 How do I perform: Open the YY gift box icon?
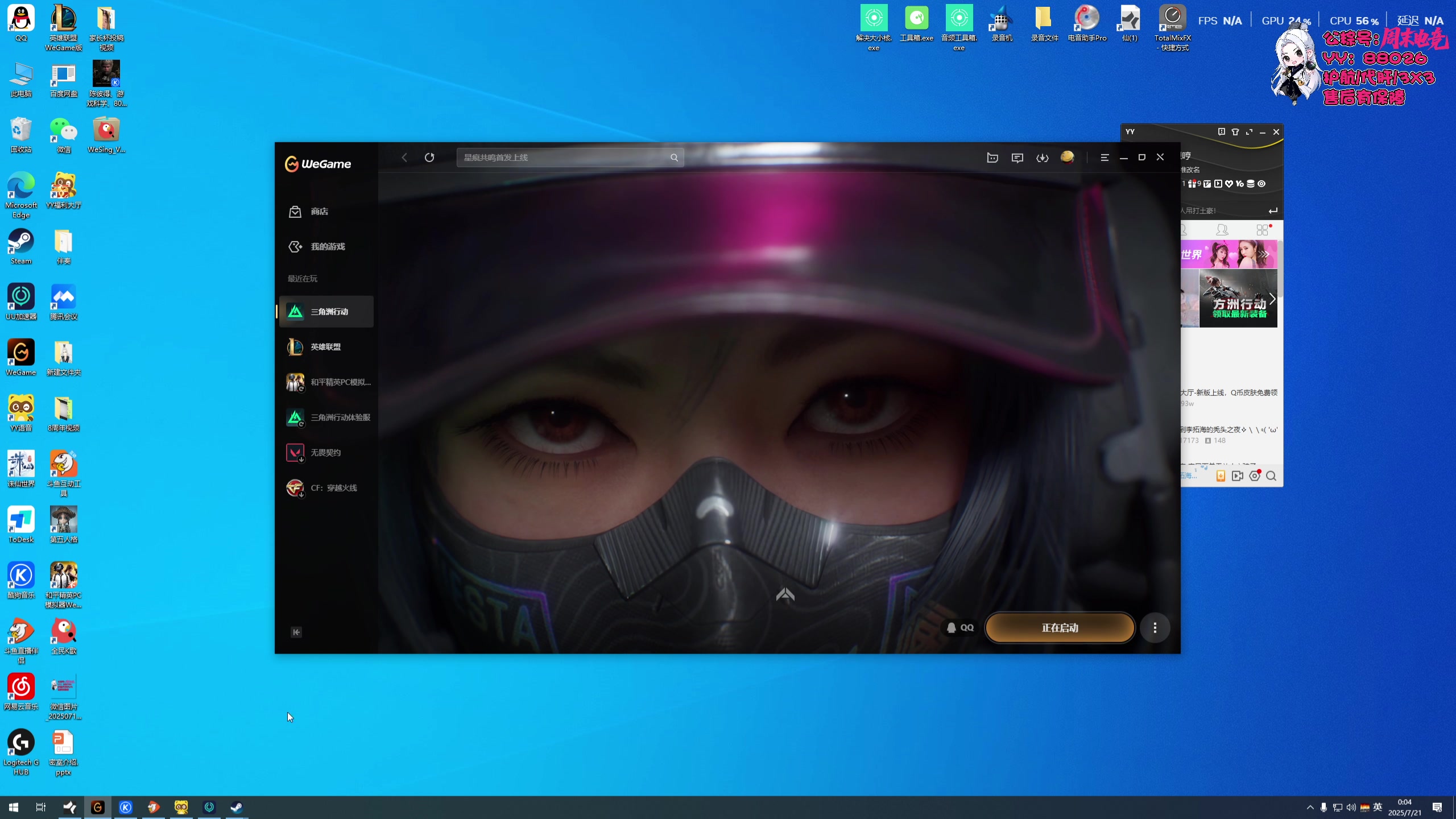click(1192, 184)
